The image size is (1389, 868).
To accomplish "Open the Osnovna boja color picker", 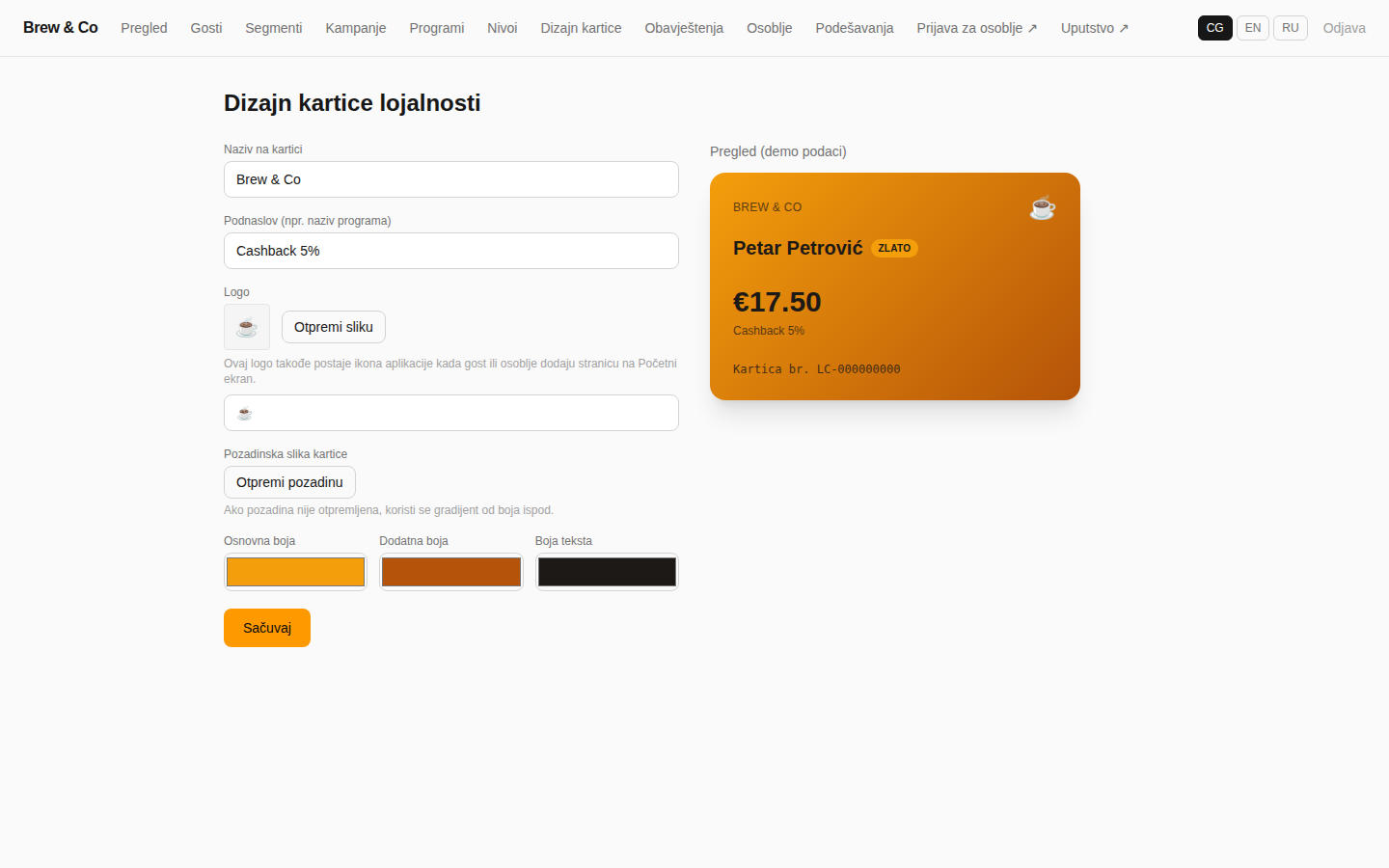I will click(x=295, y=572).
